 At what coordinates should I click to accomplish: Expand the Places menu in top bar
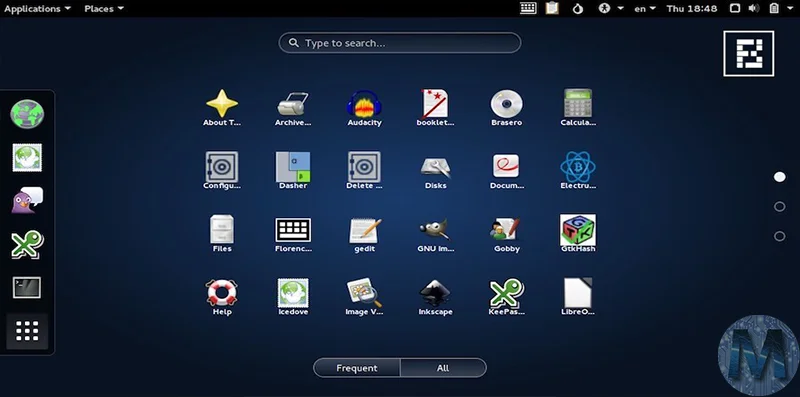pyautogui.click(x=104, y=9)
